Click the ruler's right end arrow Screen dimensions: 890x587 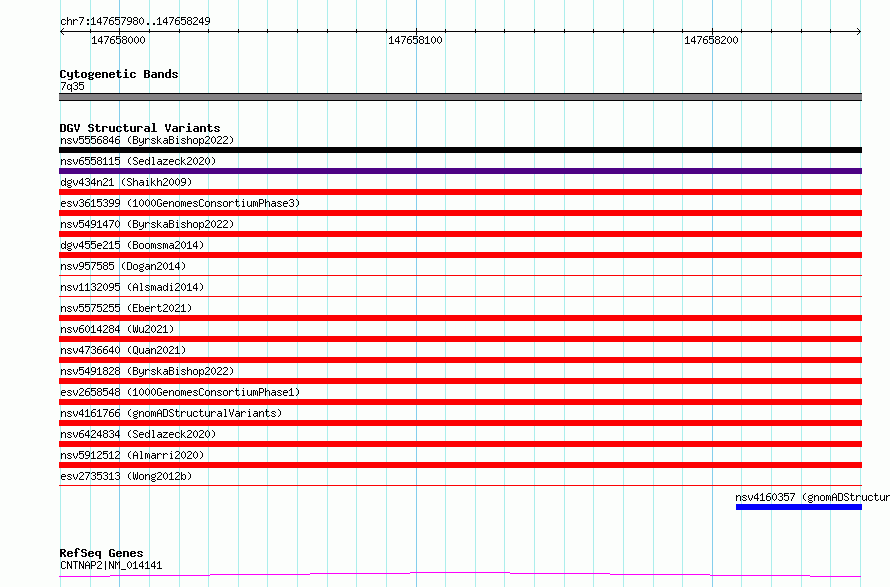859,32
